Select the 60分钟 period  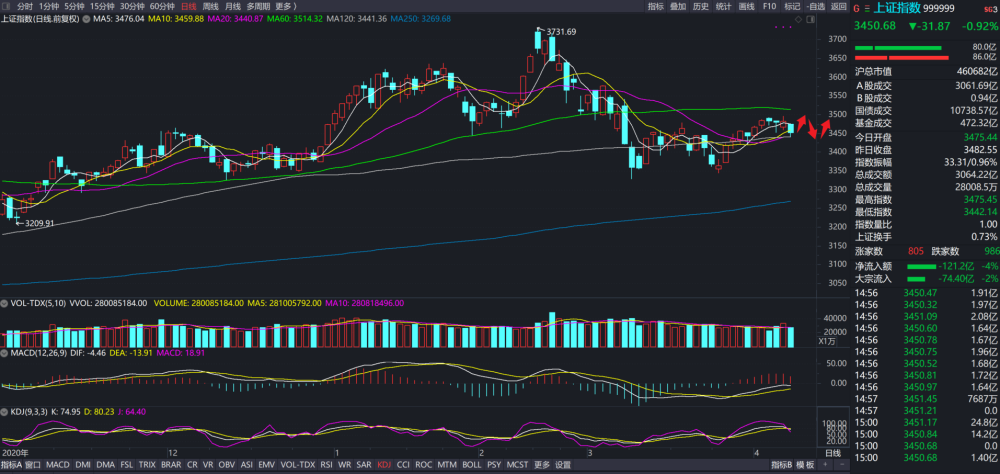pos(162,6)
